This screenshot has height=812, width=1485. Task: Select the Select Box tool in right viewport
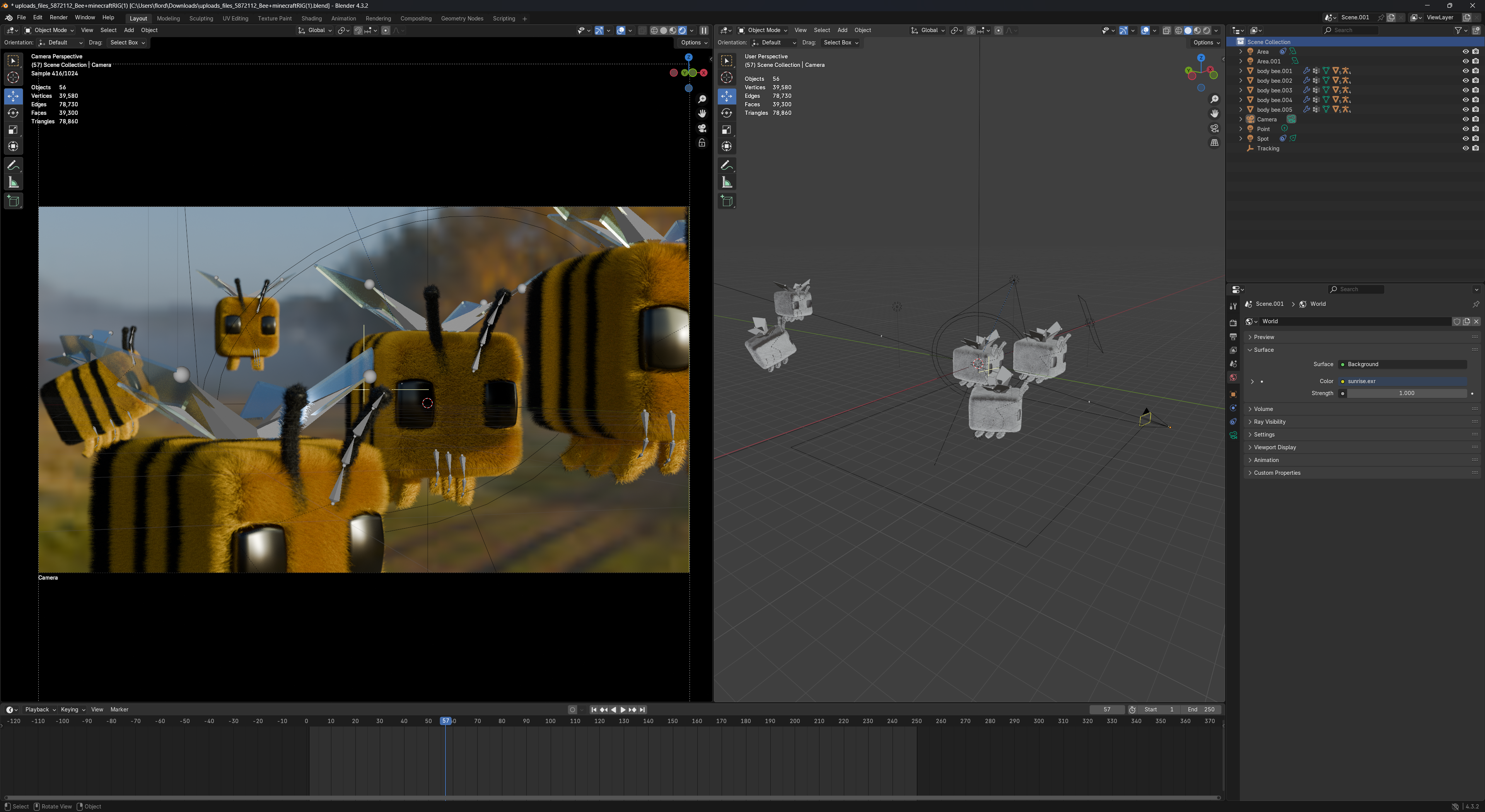click(727, 60)
